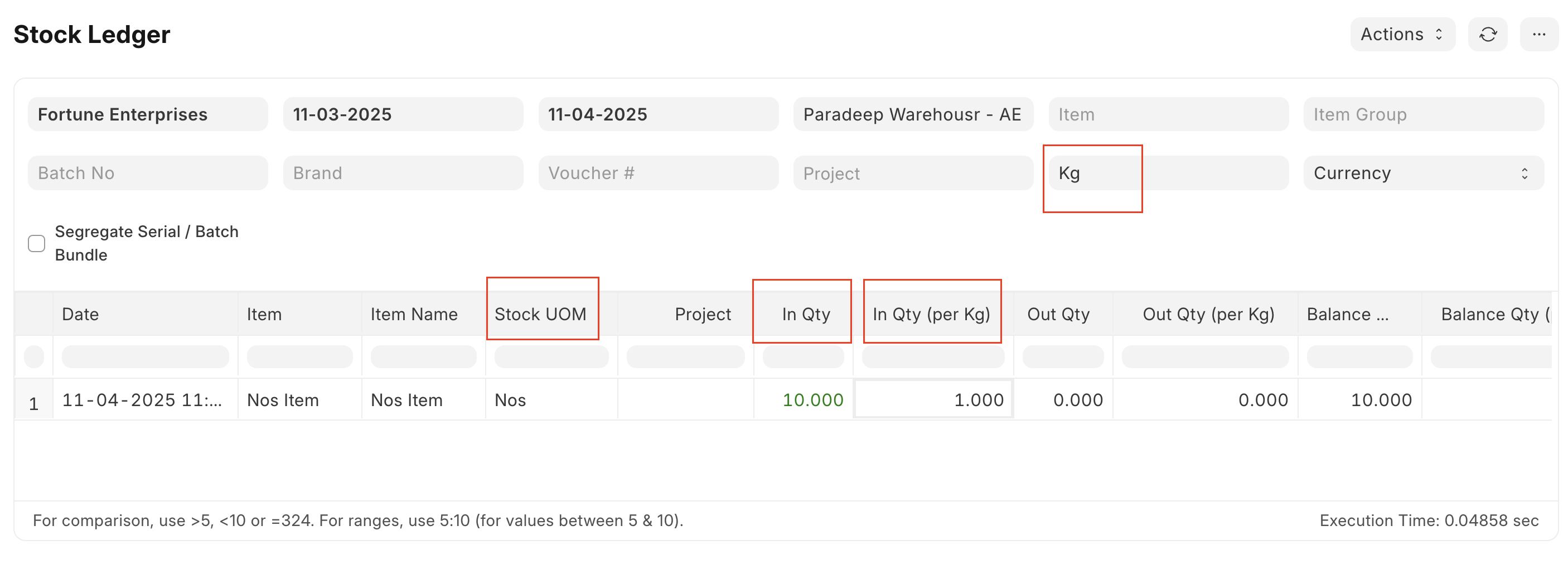Click the Voucher # filter field
The width and height of the screenshot is (1568, 569).
pos(657,173)
